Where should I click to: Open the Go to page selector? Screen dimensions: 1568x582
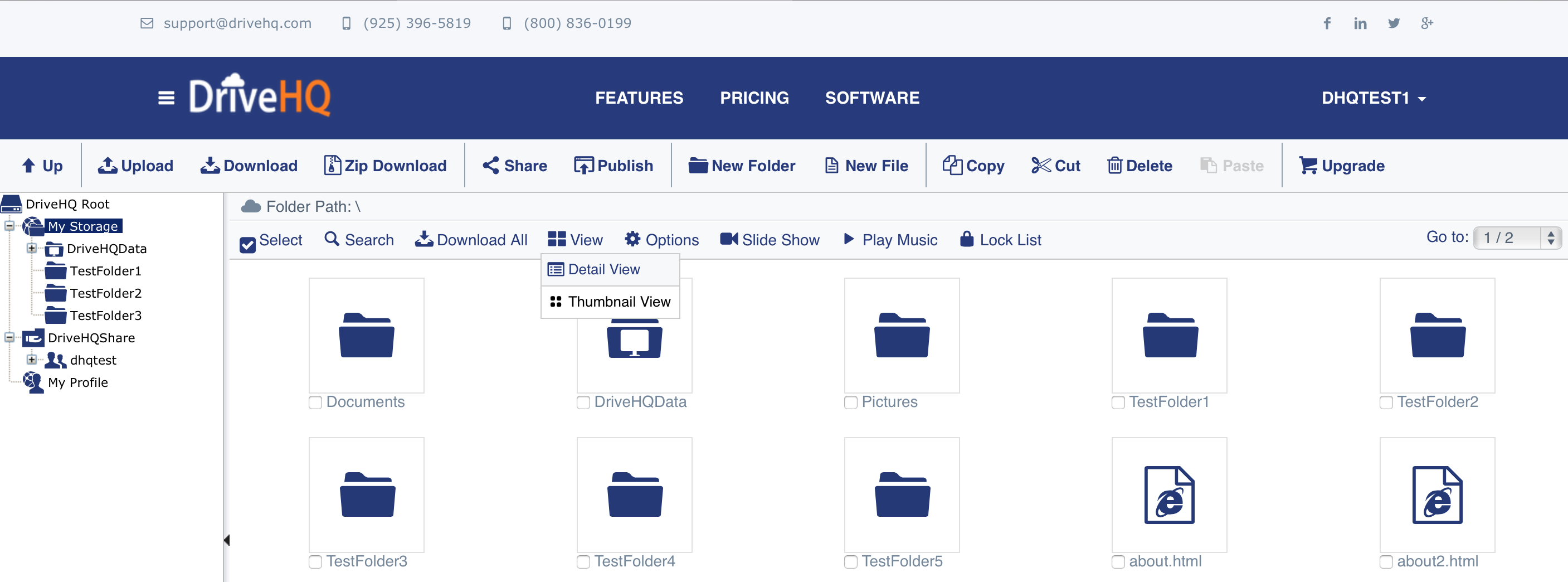(x=1516, y=238)
